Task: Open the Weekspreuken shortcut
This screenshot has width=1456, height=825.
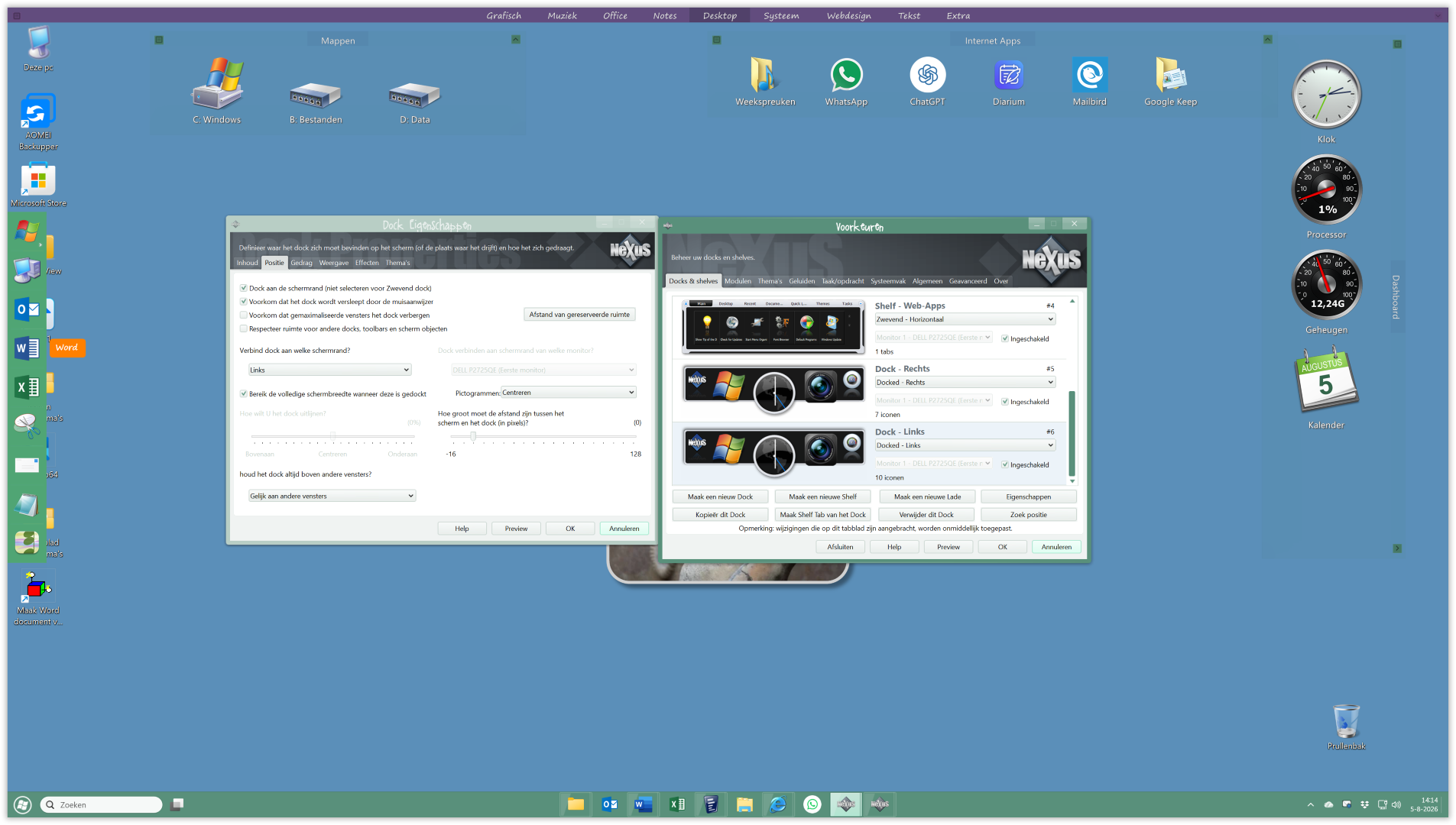Action: [x=765, y=82]
